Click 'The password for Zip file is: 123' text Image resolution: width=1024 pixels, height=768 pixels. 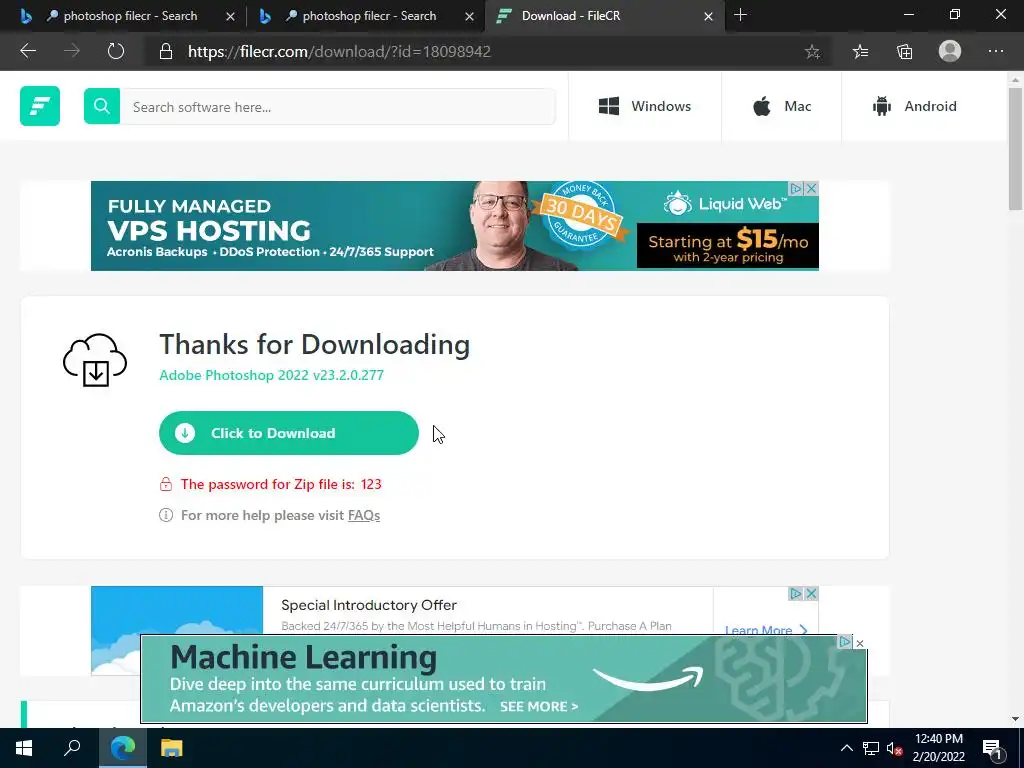[x=281, y=484]
